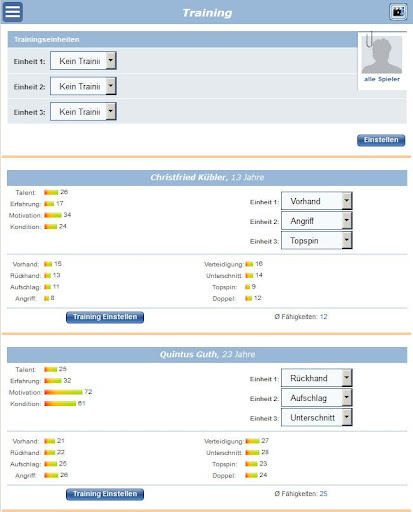Open global Einheit 2 Kein Training dropdown
This screenshot has width=413, height=512.
tap(83, 86)
